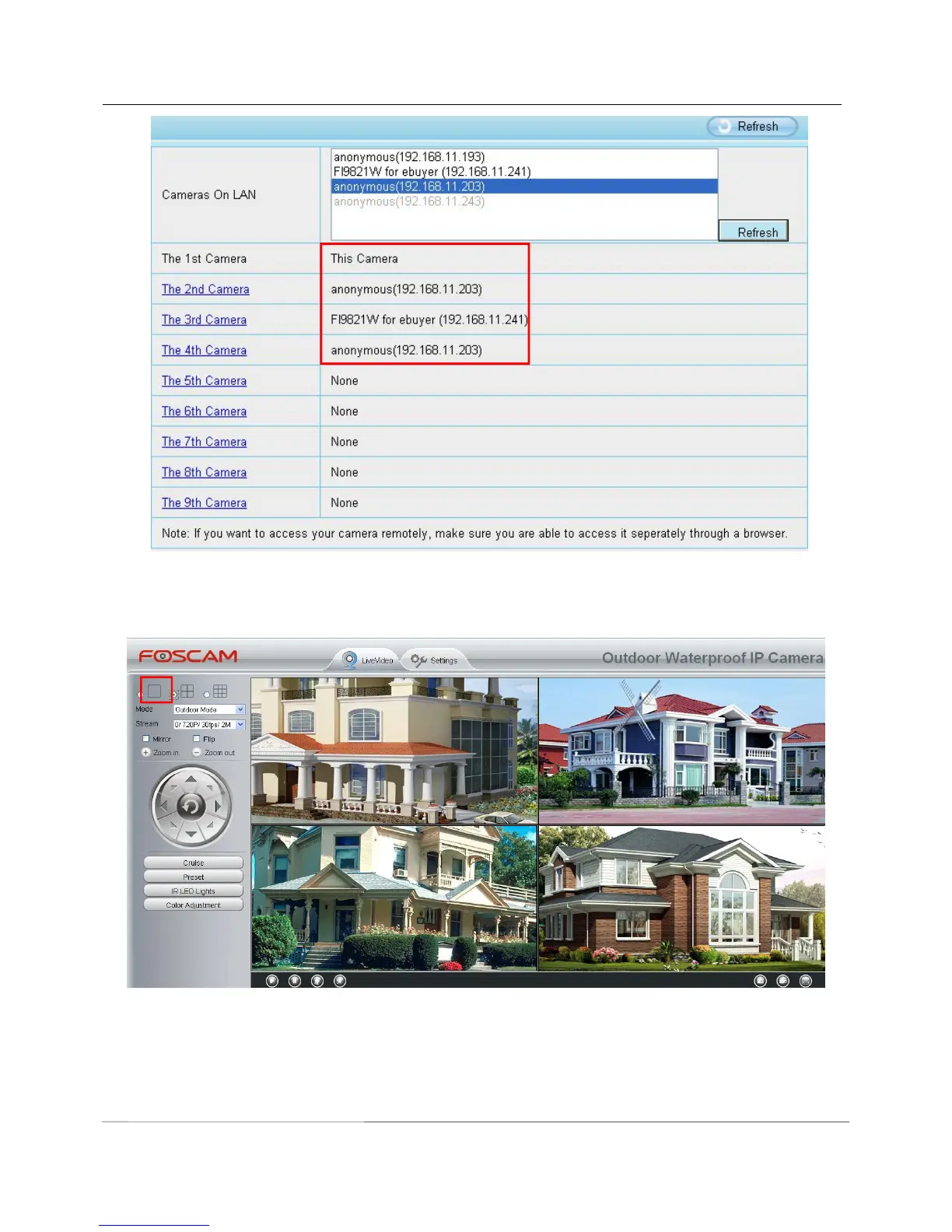Open The 6th Camera link
This screenshot has height=1232, width=952.
tap(204, 411)
